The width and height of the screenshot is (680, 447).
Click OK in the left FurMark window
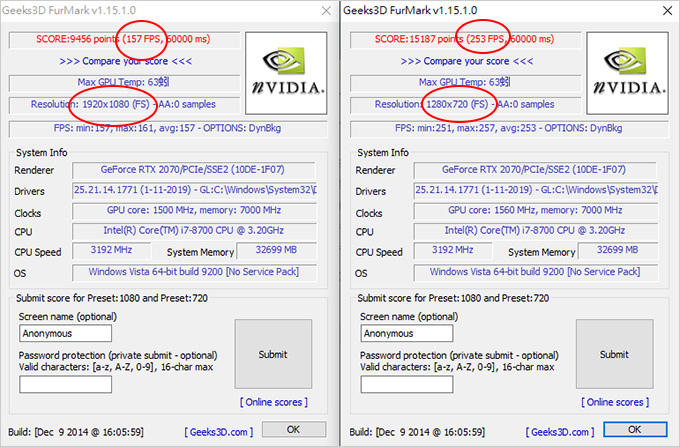click(x=294, y=429)
